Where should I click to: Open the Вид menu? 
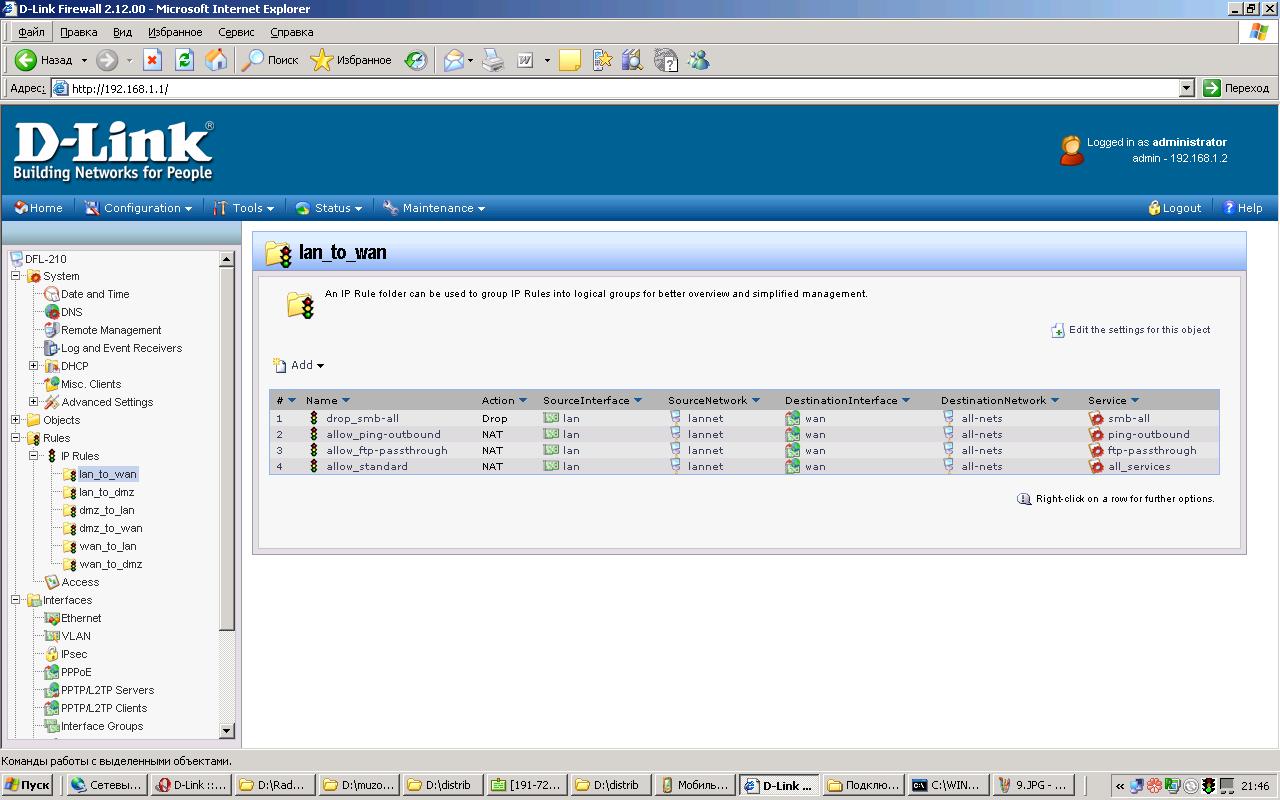point(122,32)
